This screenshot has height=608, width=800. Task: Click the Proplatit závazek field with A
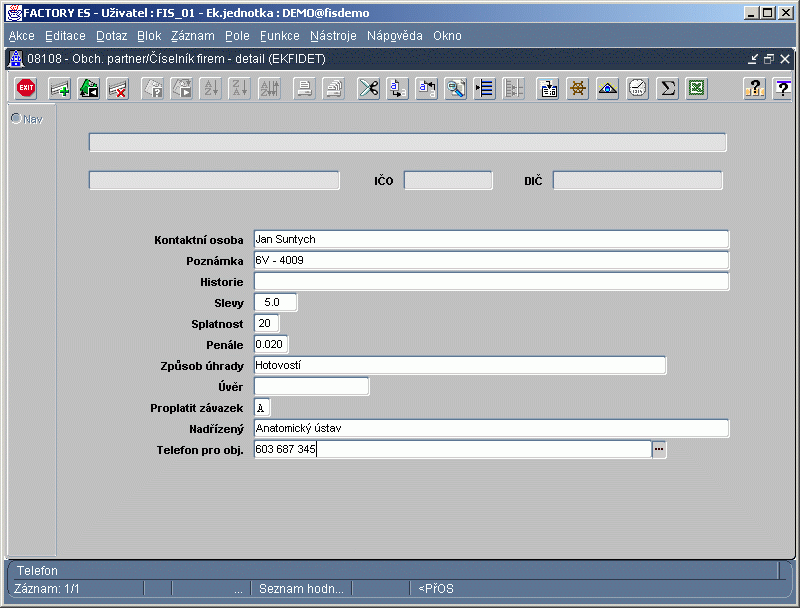[262, 408]
